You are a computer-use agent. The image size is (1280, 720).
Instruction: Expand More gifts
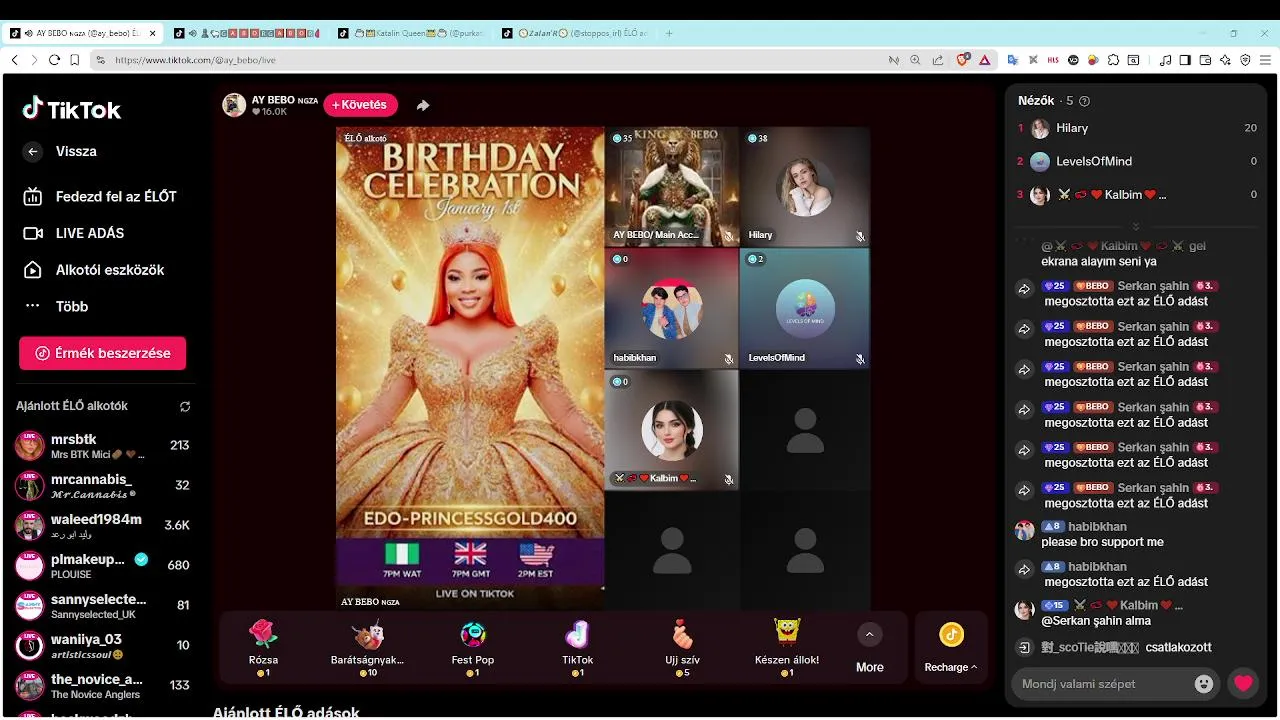click(869, 648)
